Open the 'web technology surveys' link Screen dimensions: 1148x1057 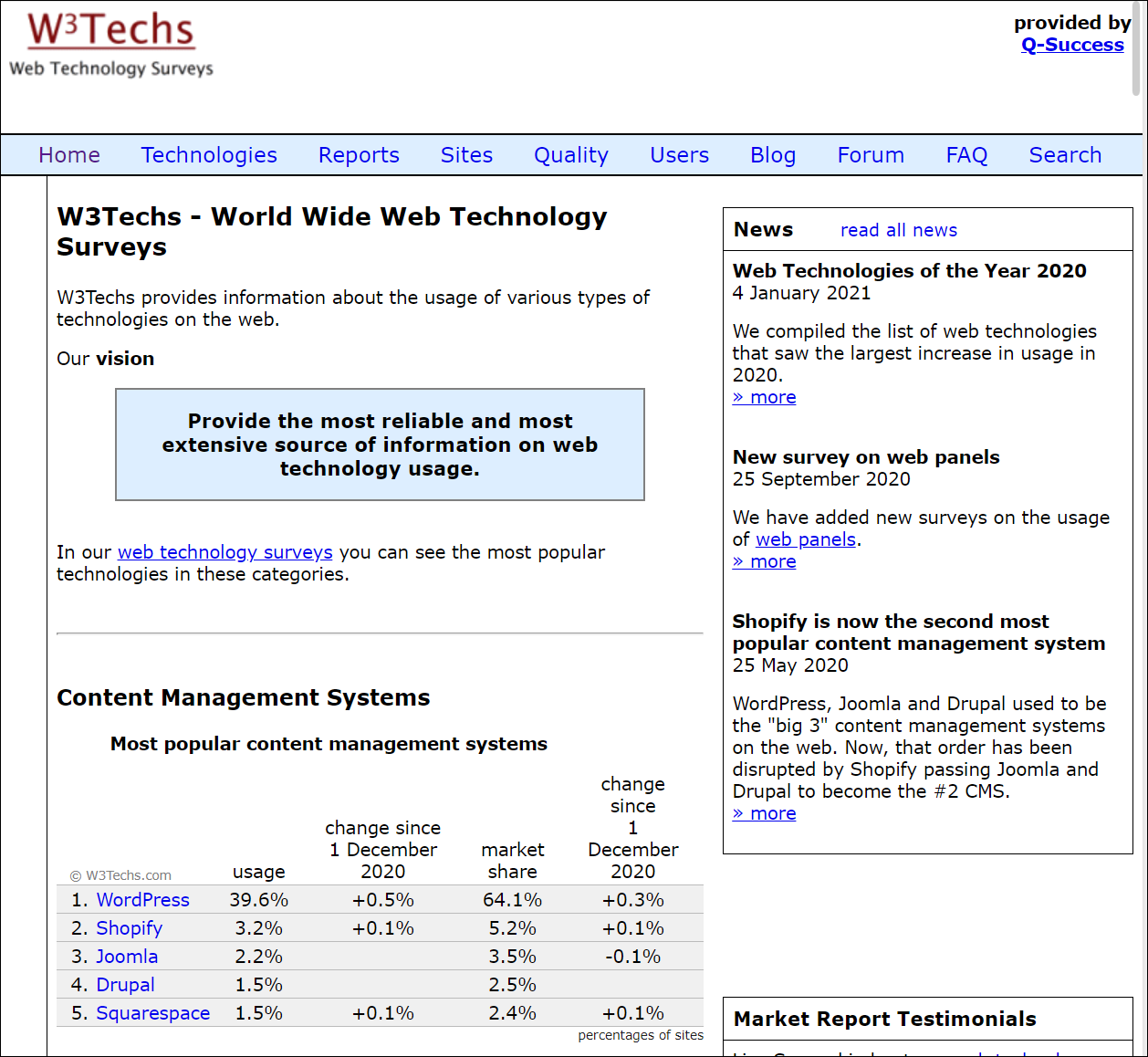(x=225, y=552)
